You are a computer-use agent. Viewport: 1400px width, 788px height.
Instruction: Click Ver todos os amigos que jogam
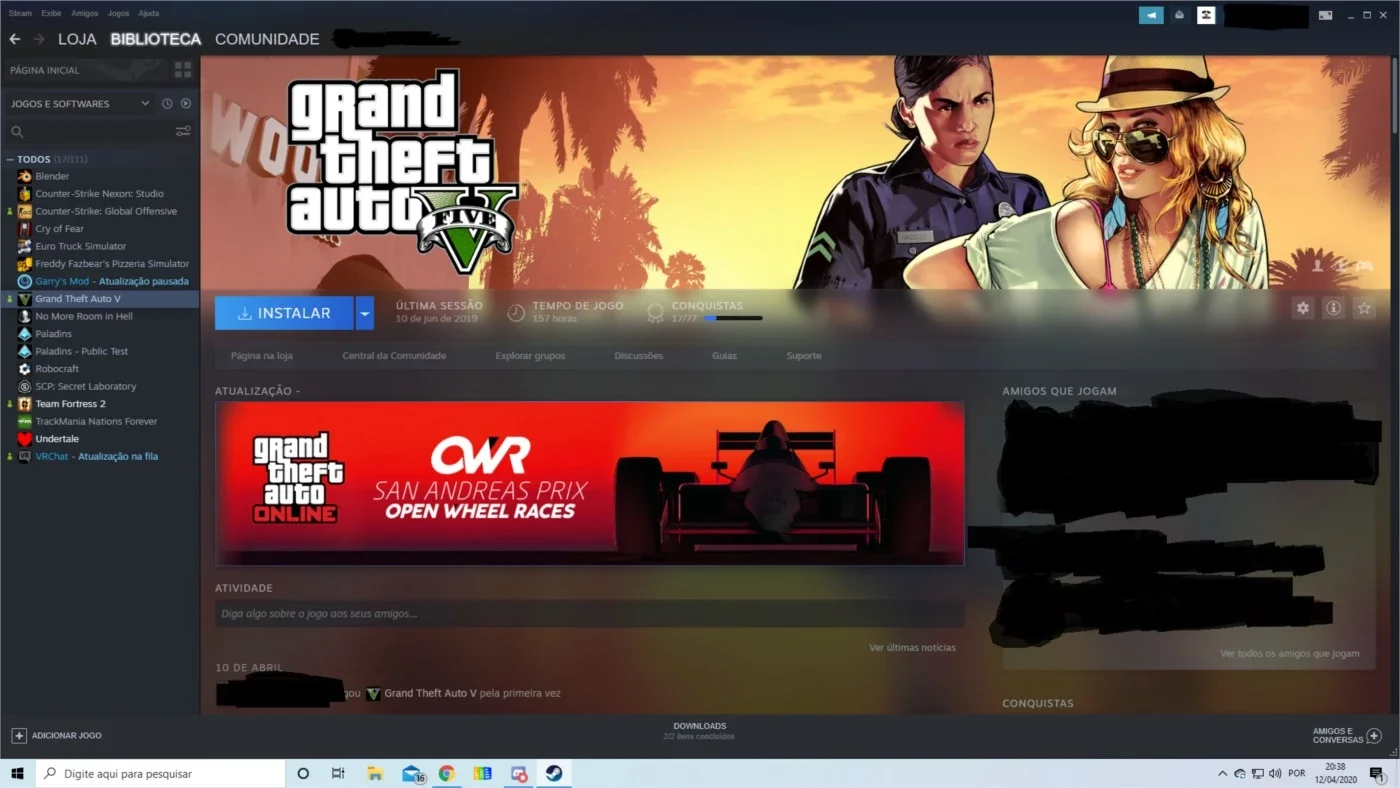click(x=1290, y=653)
